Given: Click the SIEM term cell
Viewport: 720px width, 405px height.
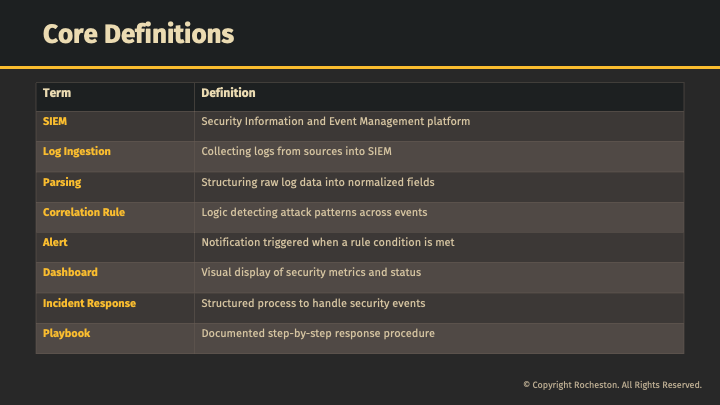Looking at the screenshot, I should tap(56, 122).
